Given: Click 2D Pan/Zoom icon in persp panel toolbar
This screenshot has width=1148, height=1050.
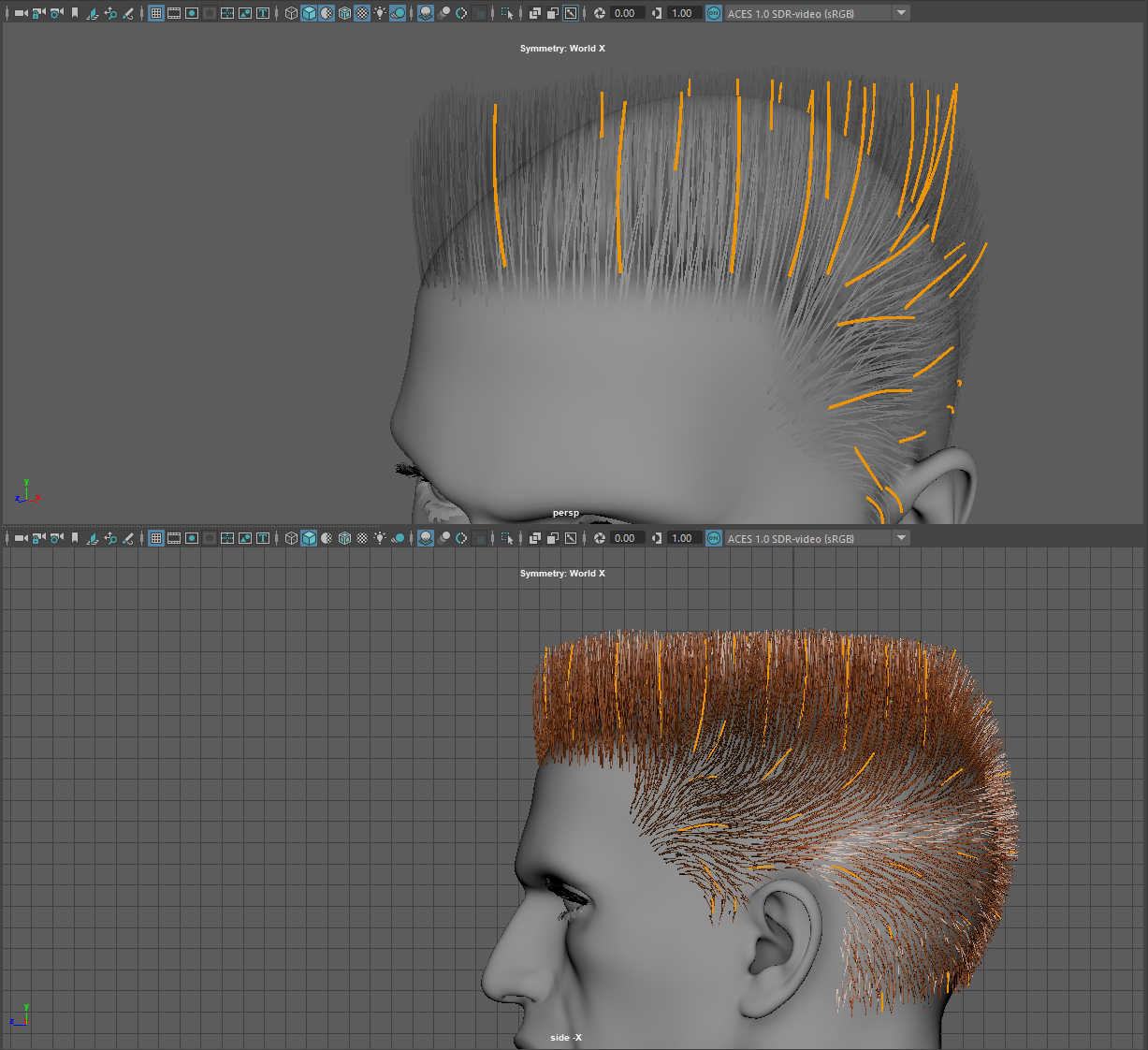Looking at the screenshot, I should (110, 13).
